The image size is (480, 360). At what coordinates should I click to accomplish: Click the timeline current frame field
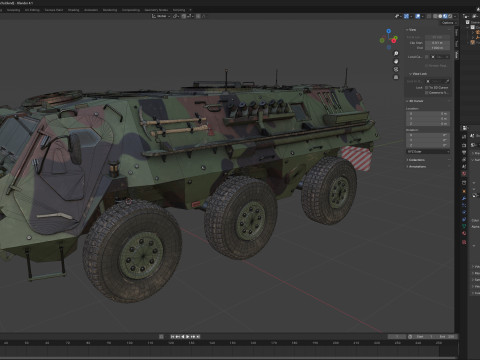pyautogui.click(x=397, y=337)
